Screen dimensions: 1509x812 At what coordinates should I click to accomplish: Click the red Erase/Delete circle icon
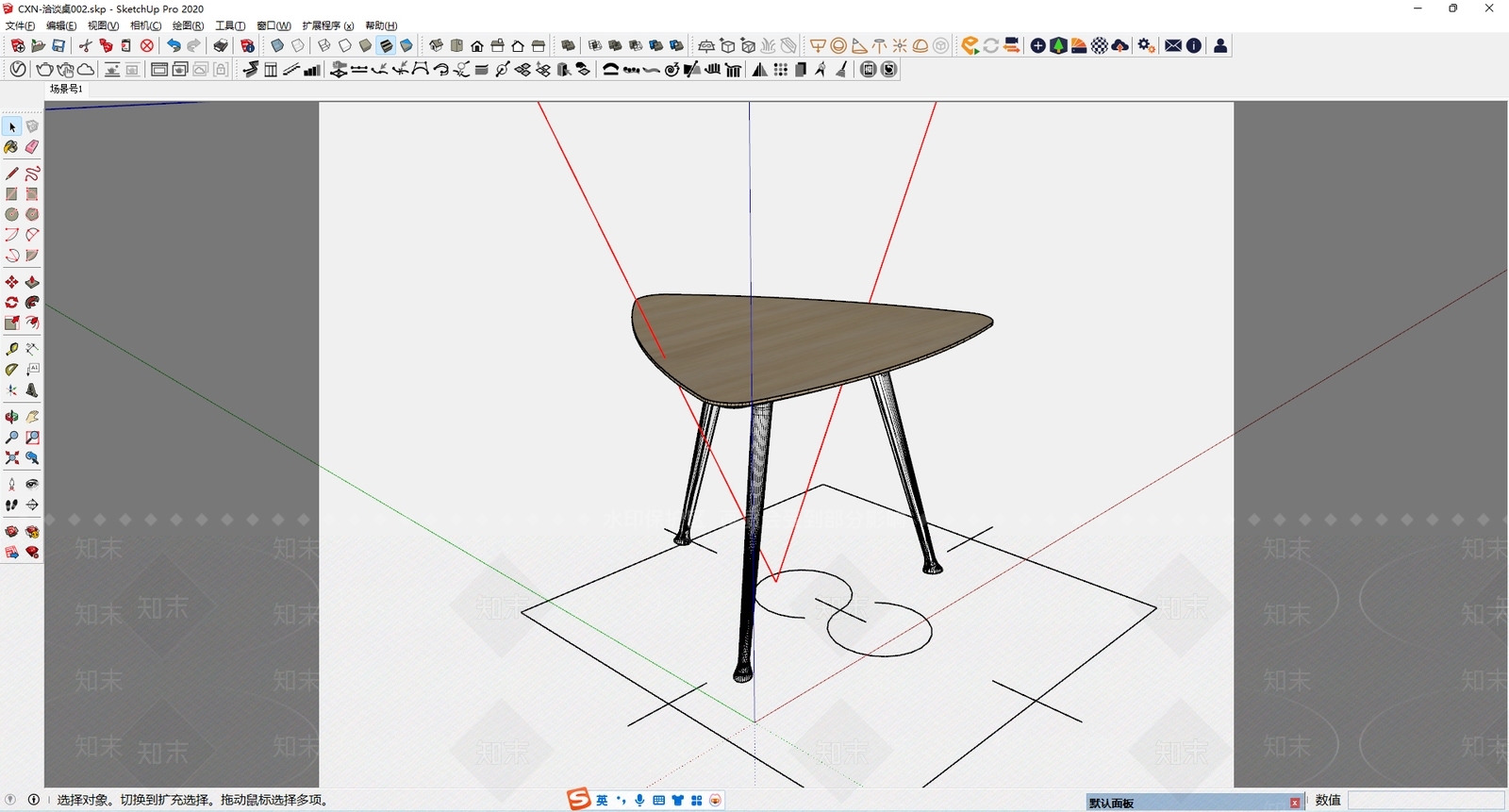147,45
